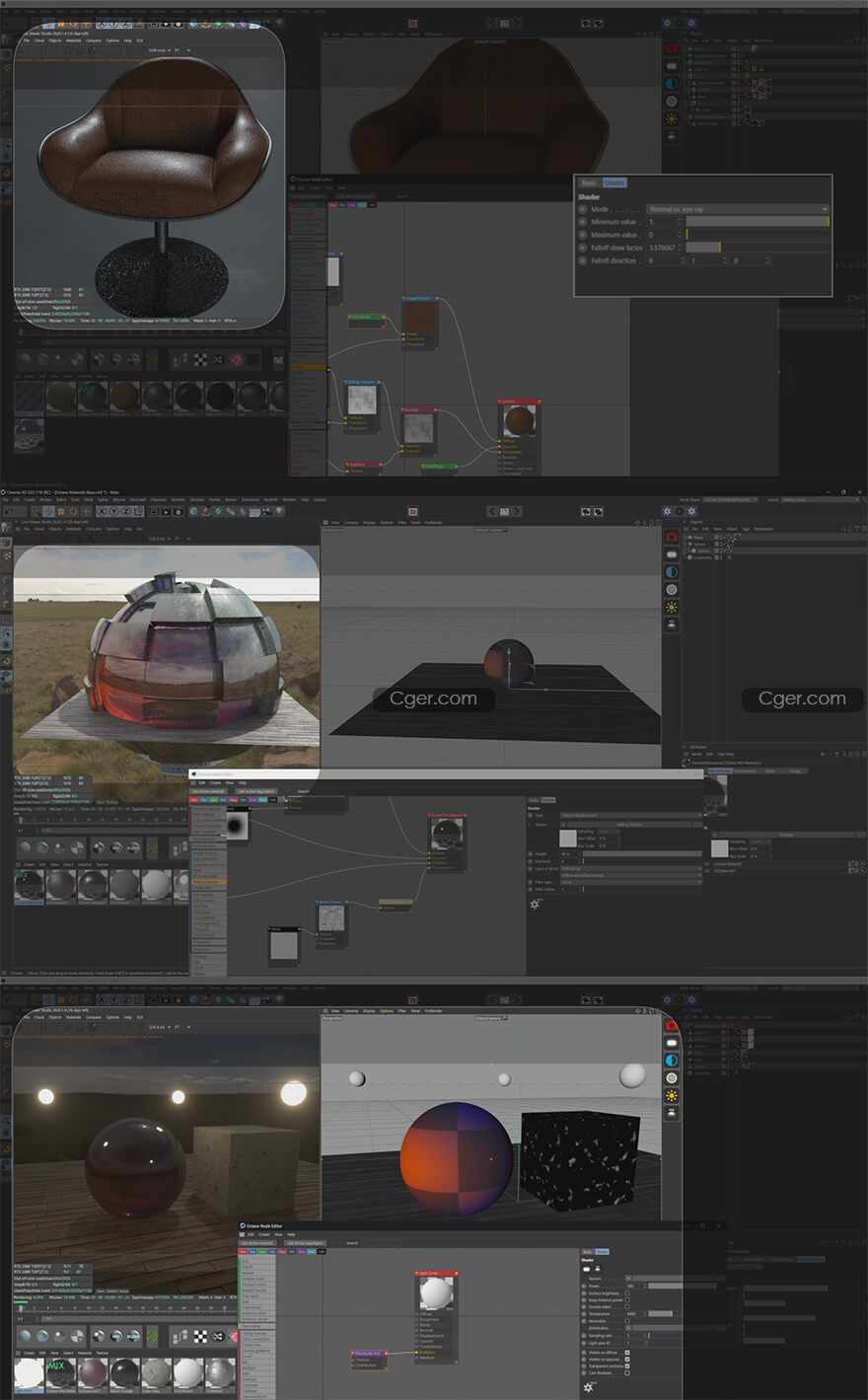Viewport: 868px width, 1400px height.
Task: Click red camera icon in bottom screenshot's side strip
Action: [672, 1025]
